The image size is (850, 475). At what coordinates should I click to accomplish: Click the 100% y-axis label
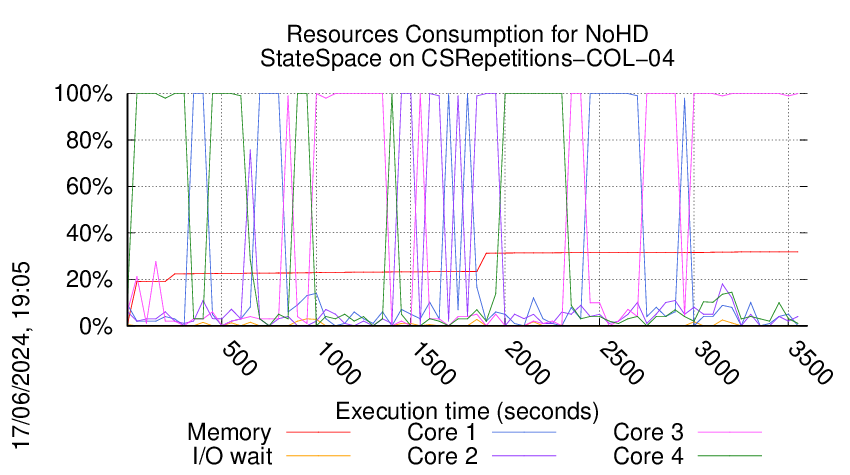[83, 94]
